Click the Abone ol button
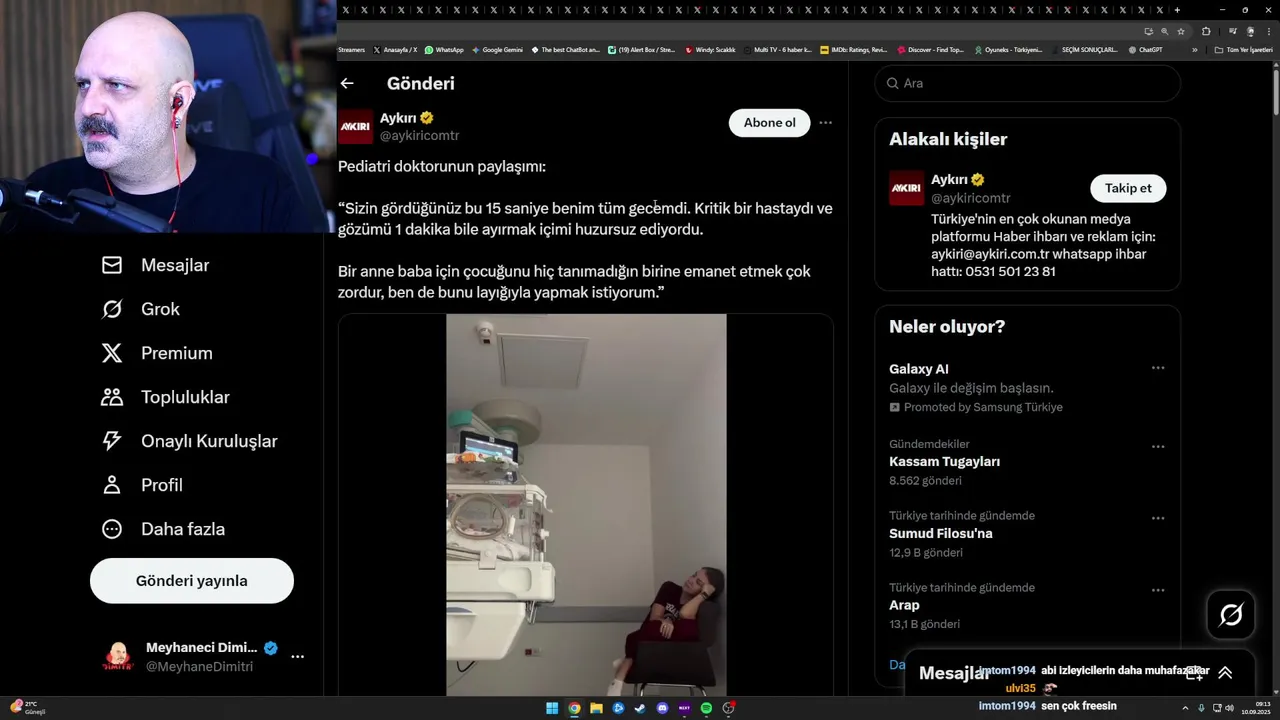The height and width of the screenshot is (720, 1280). 770,123
